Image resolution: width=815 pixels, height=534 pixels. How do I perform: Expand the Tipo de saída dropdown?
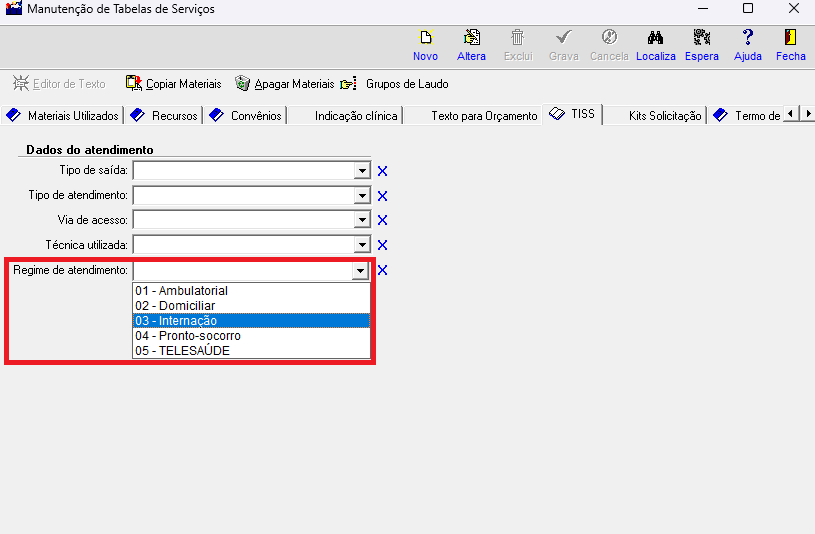tap(362, 172)
